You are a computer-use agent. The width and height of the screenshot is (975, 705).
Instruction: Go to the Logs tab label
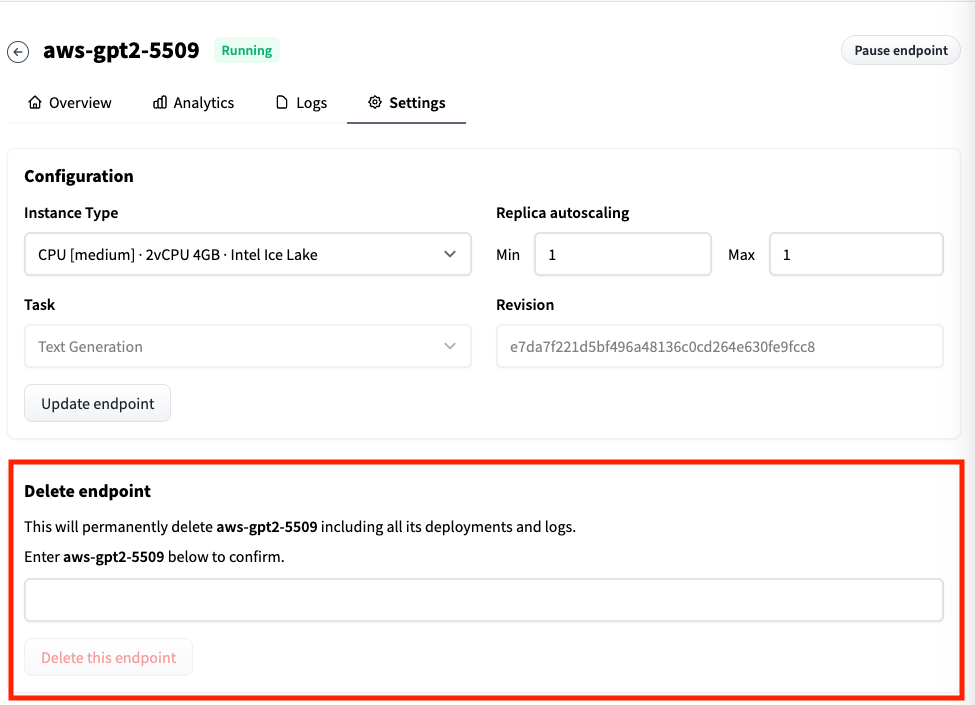[x=311, y=103]
